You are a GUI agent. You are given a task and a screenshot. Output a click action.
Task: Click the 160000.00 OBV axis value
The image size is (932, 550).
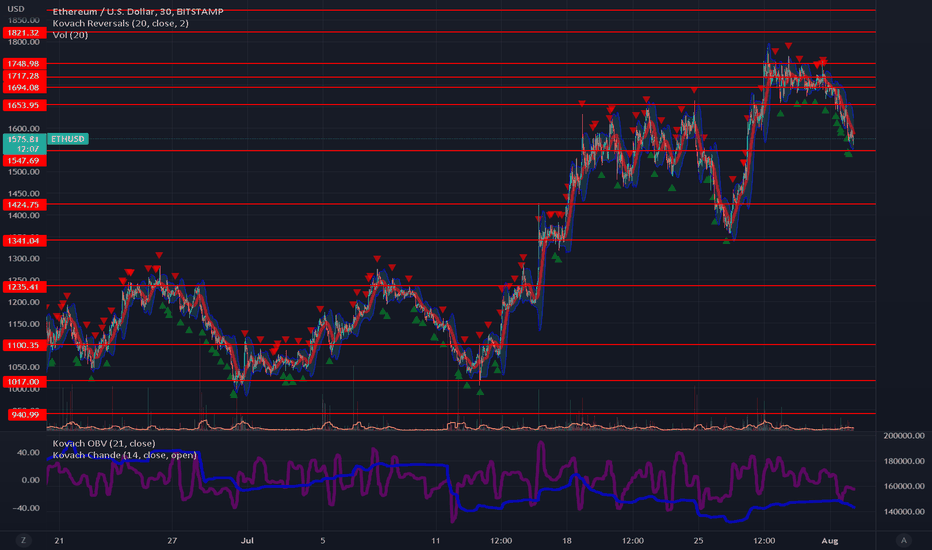point(903,486)
